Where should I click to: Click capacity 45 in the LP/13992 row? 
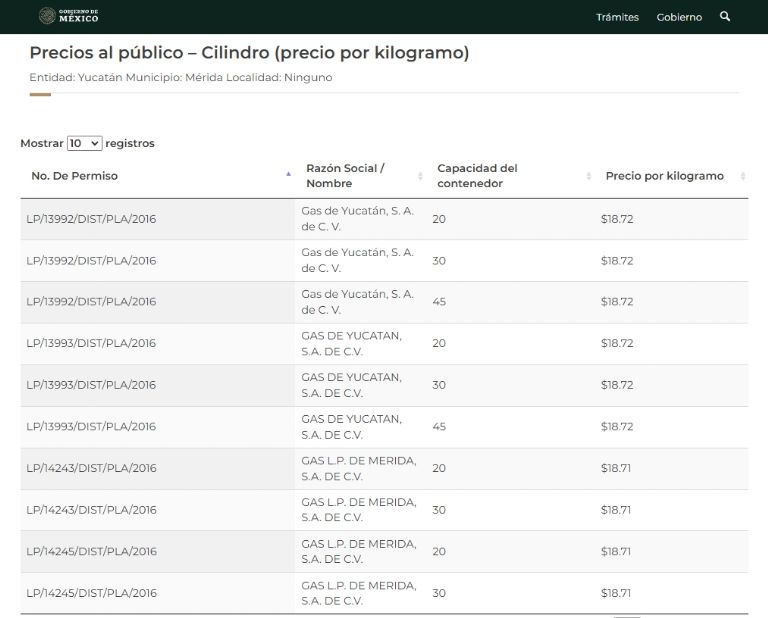click(x=439, y=302)
